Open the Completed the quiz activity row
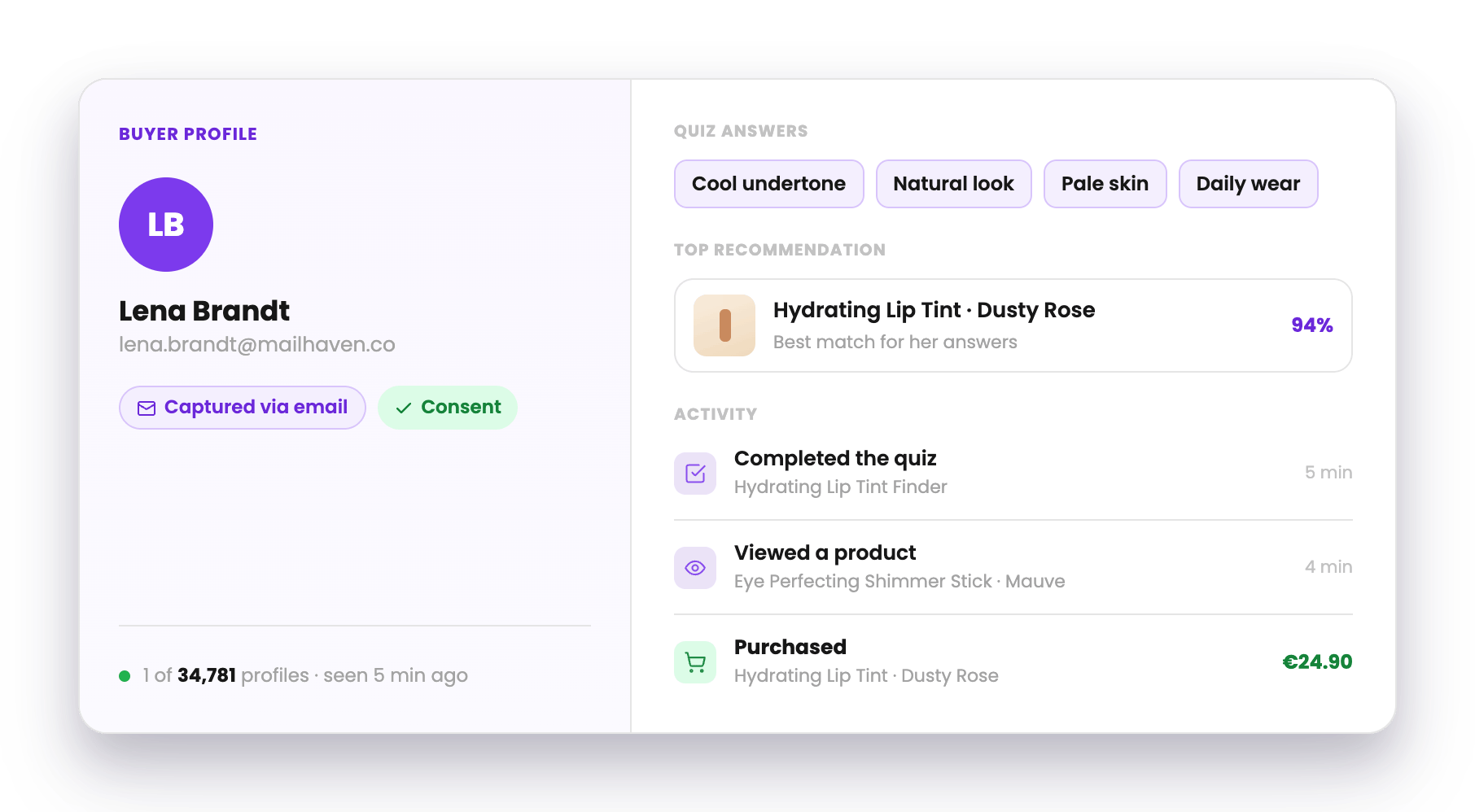 click(1013, 473)
